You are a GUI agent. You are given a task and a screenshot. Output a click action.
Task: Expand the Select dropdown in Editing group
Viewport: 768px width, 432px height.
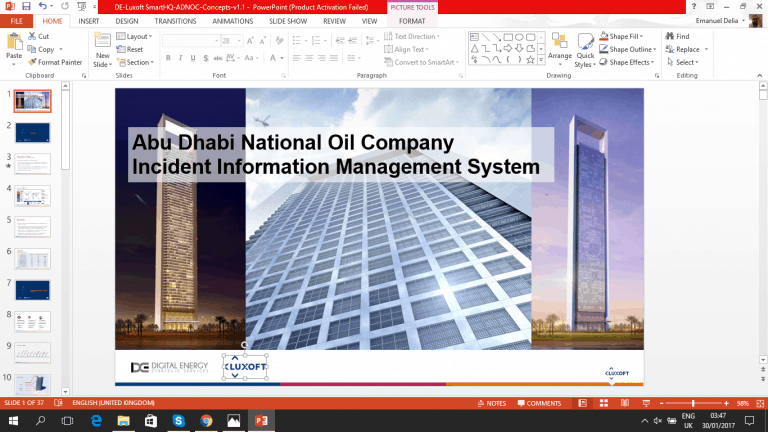pyautogui.click(x=685, y=62)
